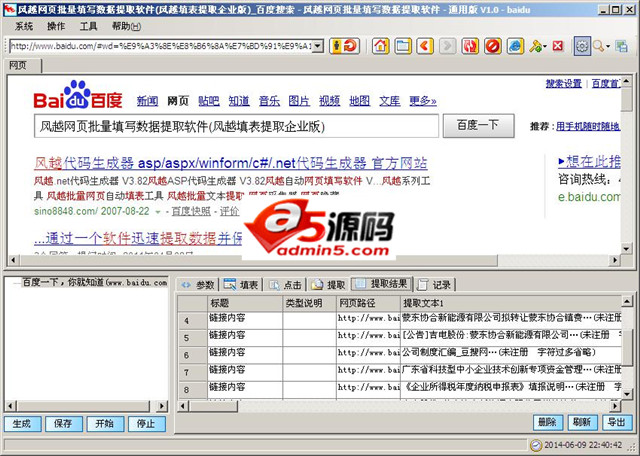640x456 pixels.
Task: Open the 搜索设置 link
Action: [x=564, y=84]
